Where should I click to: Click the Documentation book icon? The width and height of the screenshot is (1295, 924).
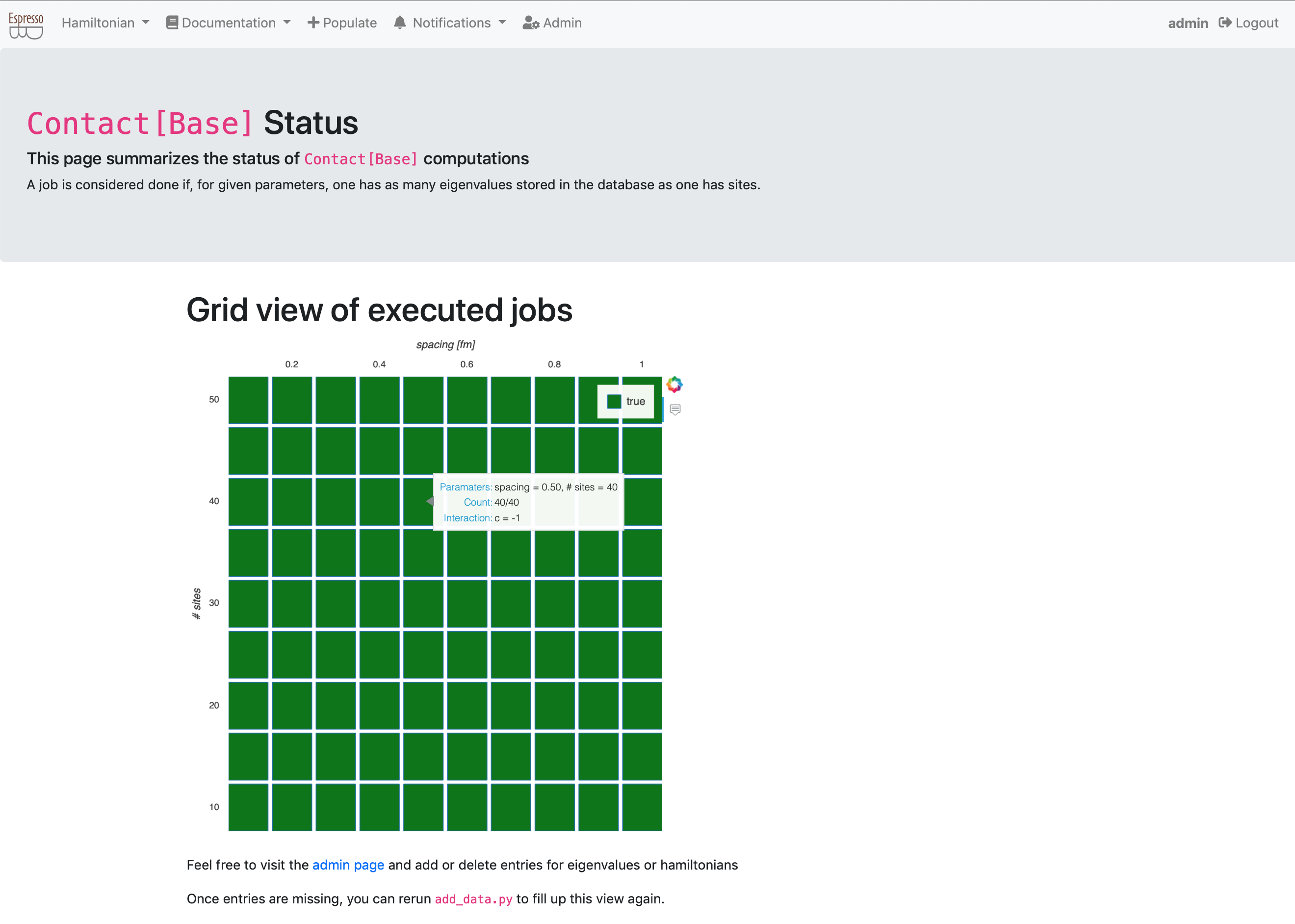pos(172,23)
